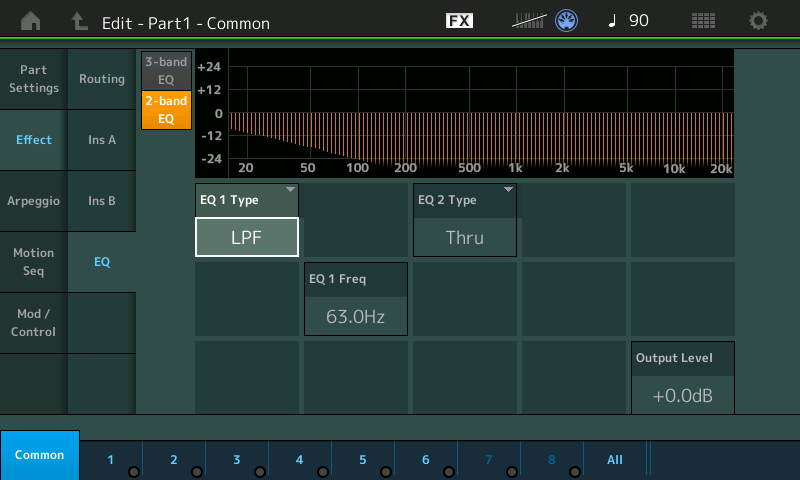Viewport: 800px width, 480px height.
Task: Open tempo settings note icon
Action: pyautogui.click(x=612, y=21)
